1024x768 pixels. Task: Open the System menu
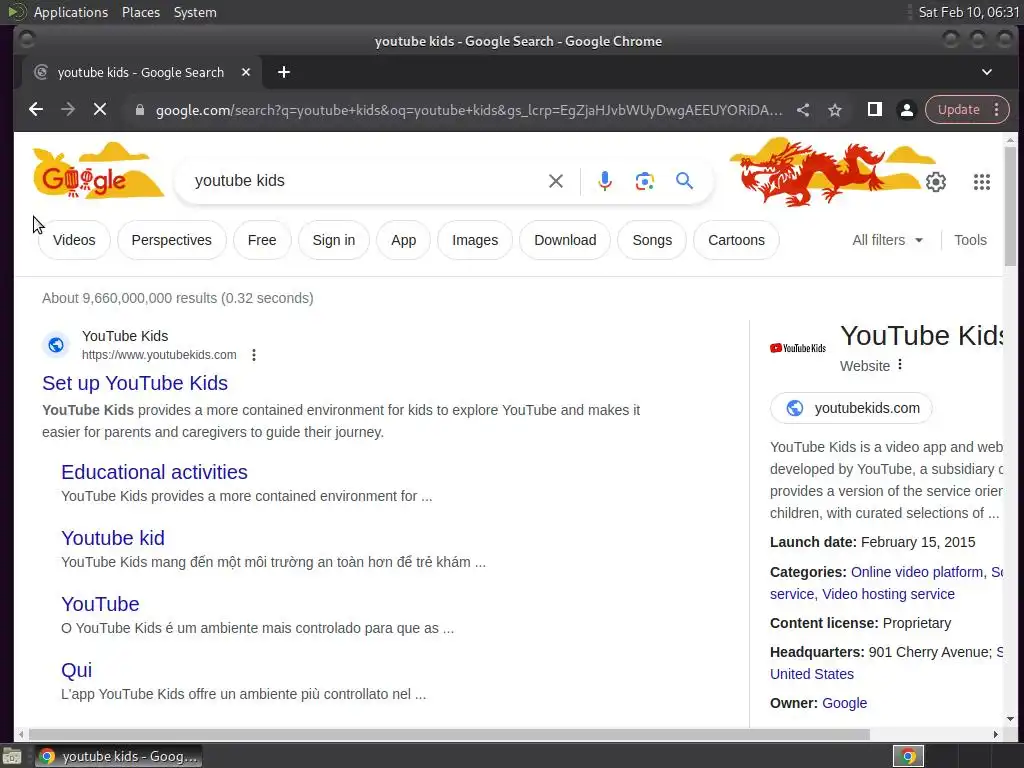(195, 12)
